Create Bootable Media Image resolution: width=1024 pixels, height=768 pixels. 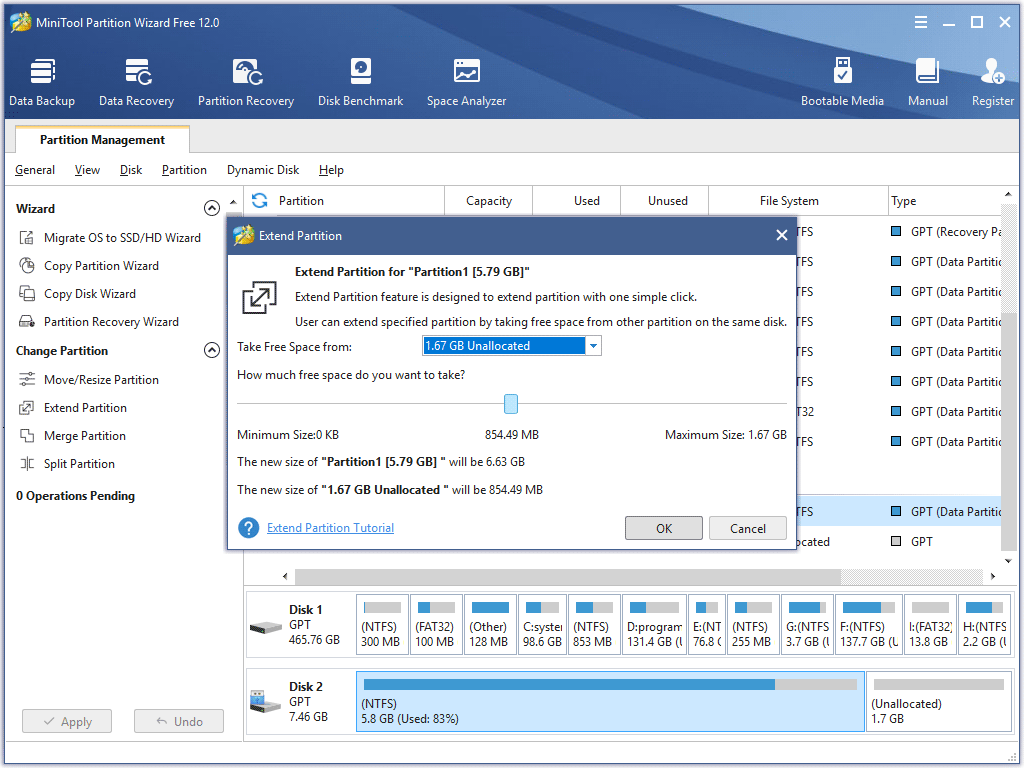click(842, 82)
